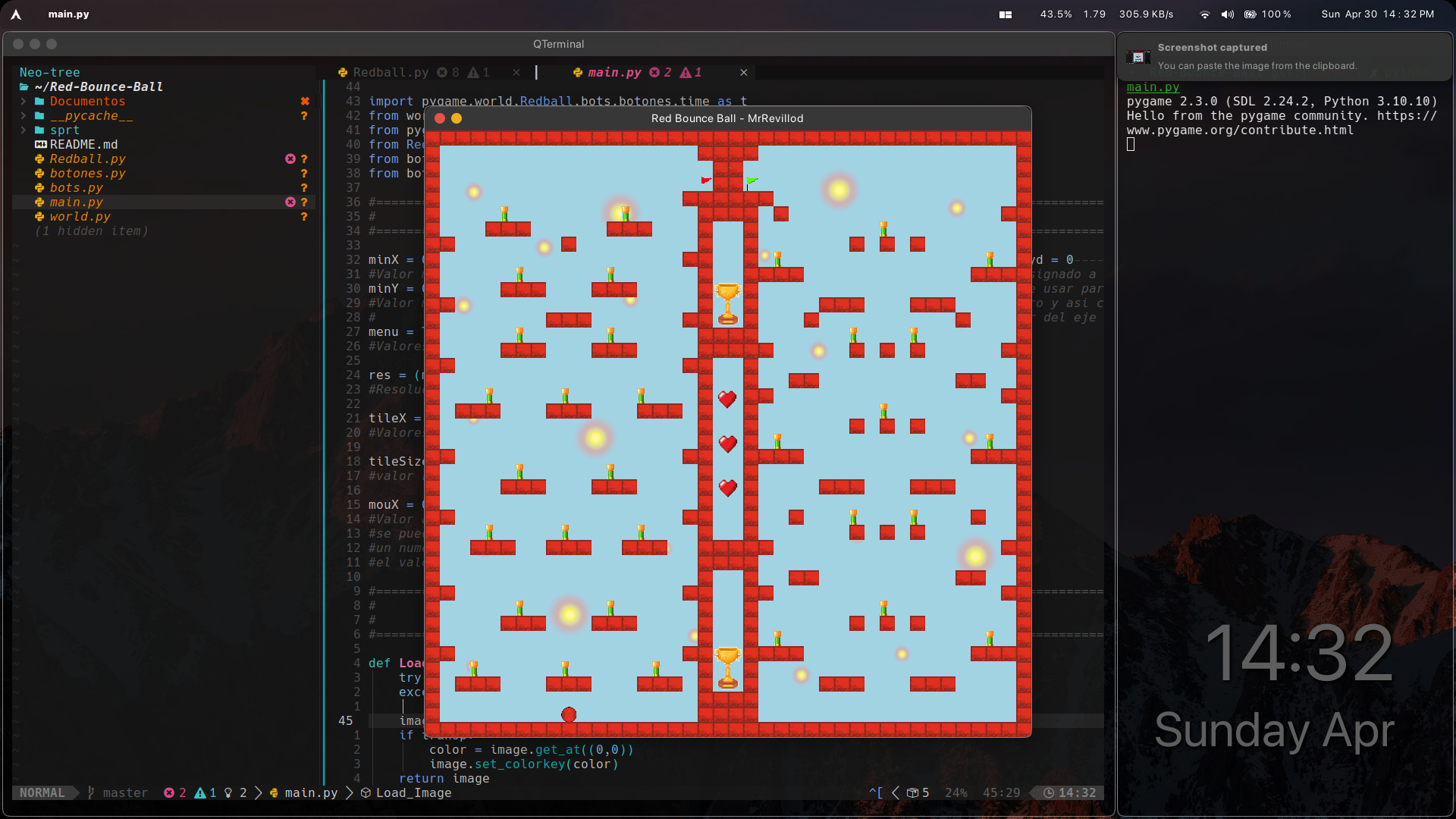Click the battery status icon
1456x819 pixels.
[x=1250, y=14]
